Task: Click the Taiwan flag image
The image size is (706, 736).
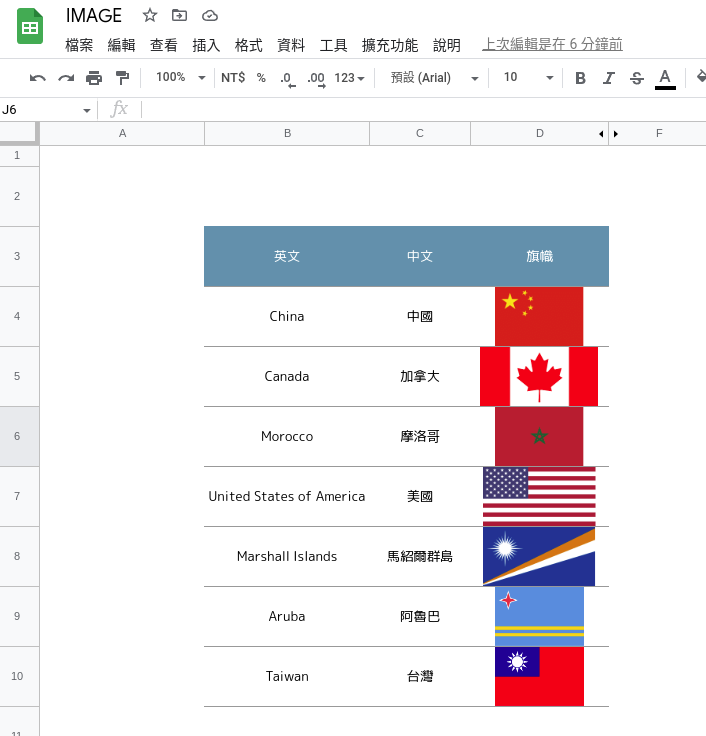Action: tap(539, 676)
